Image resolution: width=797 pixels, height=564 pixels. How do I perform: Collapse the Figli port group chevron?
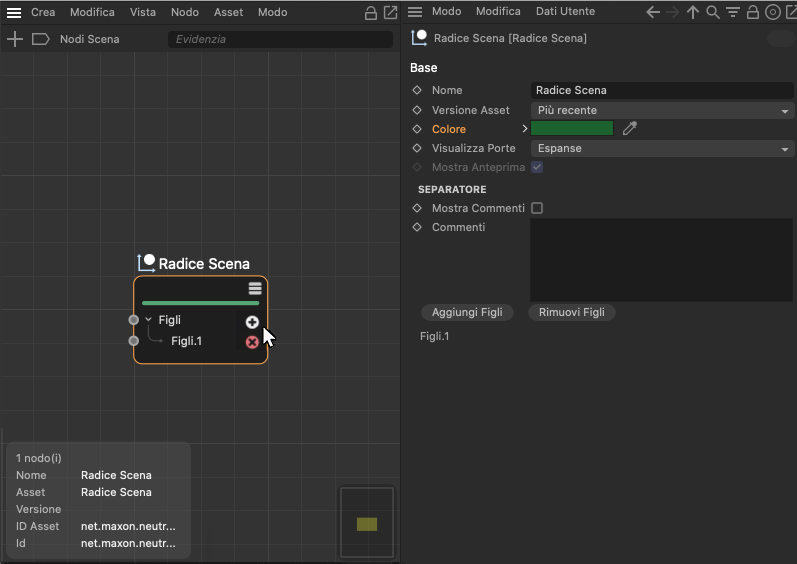tap(148, 320)
